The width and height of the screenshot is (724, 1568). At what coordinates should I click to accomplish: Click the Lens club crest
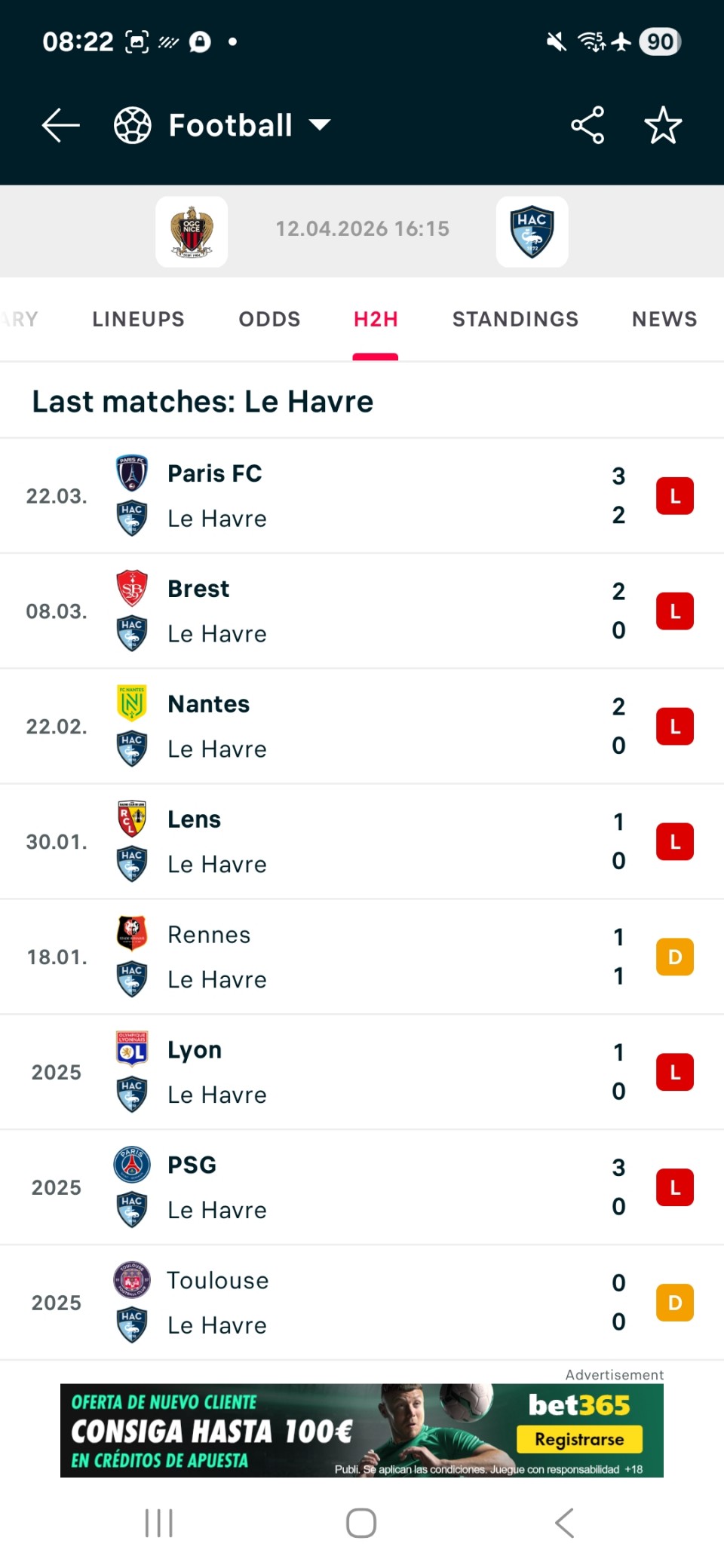point(132,819)
